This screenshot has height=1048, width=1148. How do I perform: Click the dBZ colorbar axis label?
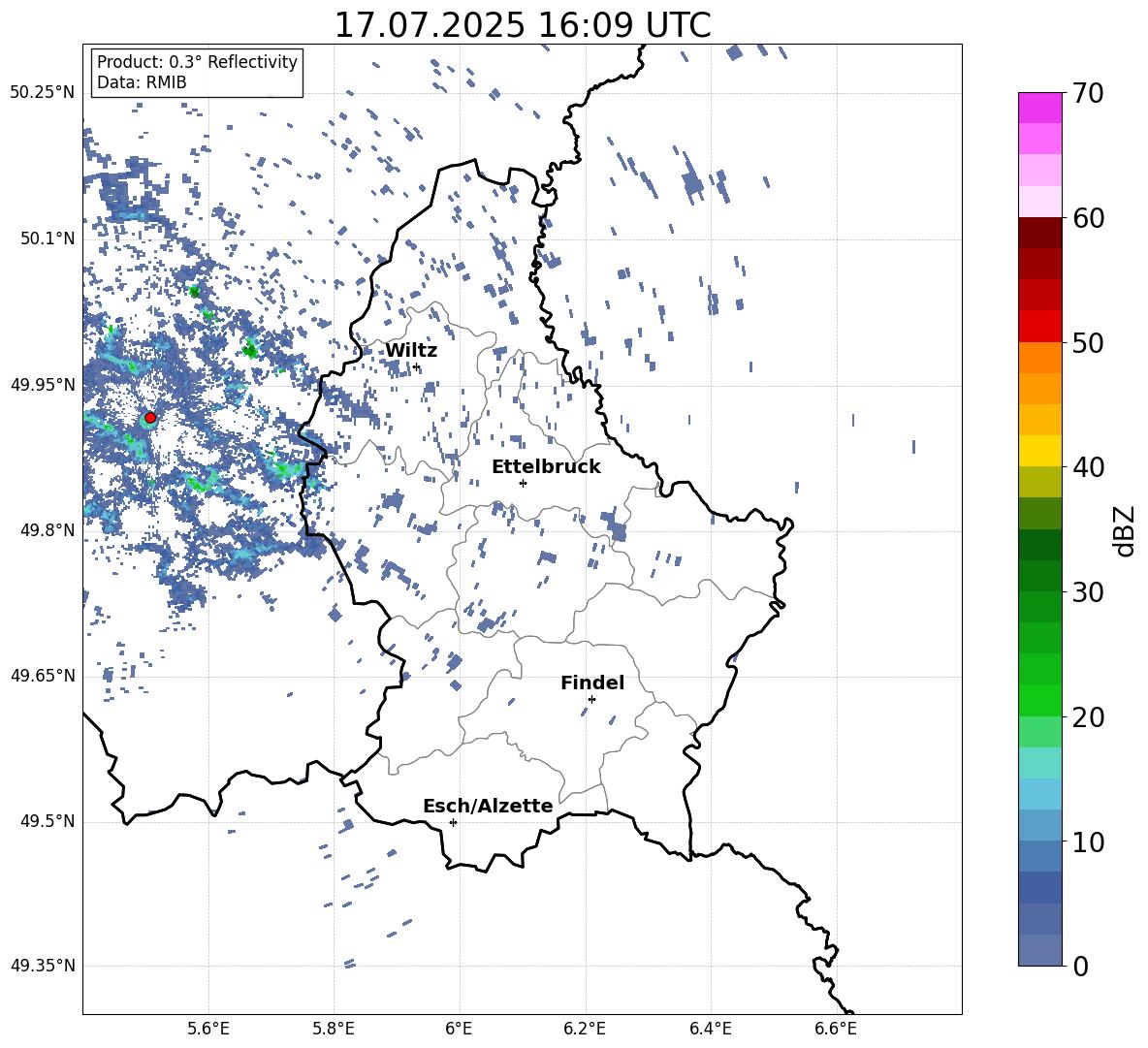(1125, 531)
